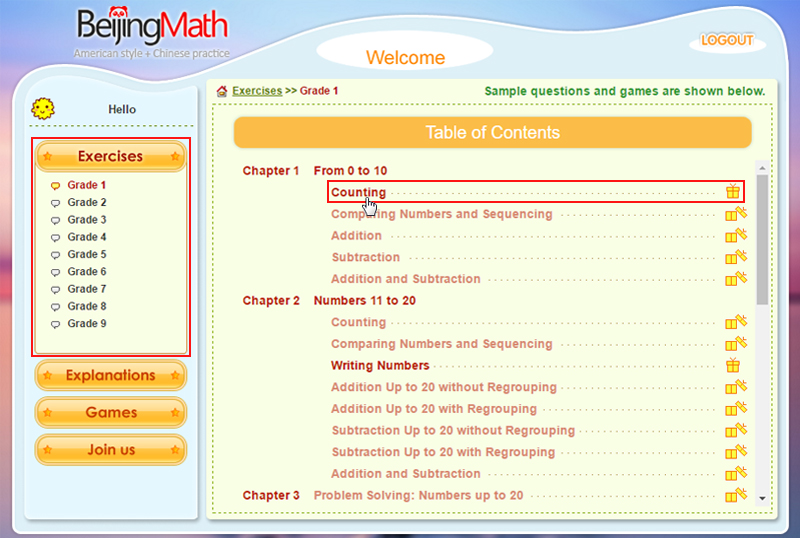Image resolution: width=800 pixels, height=538 pixels.
Task: Open the Chapter 1 Counting lesson
Action: 358,192
